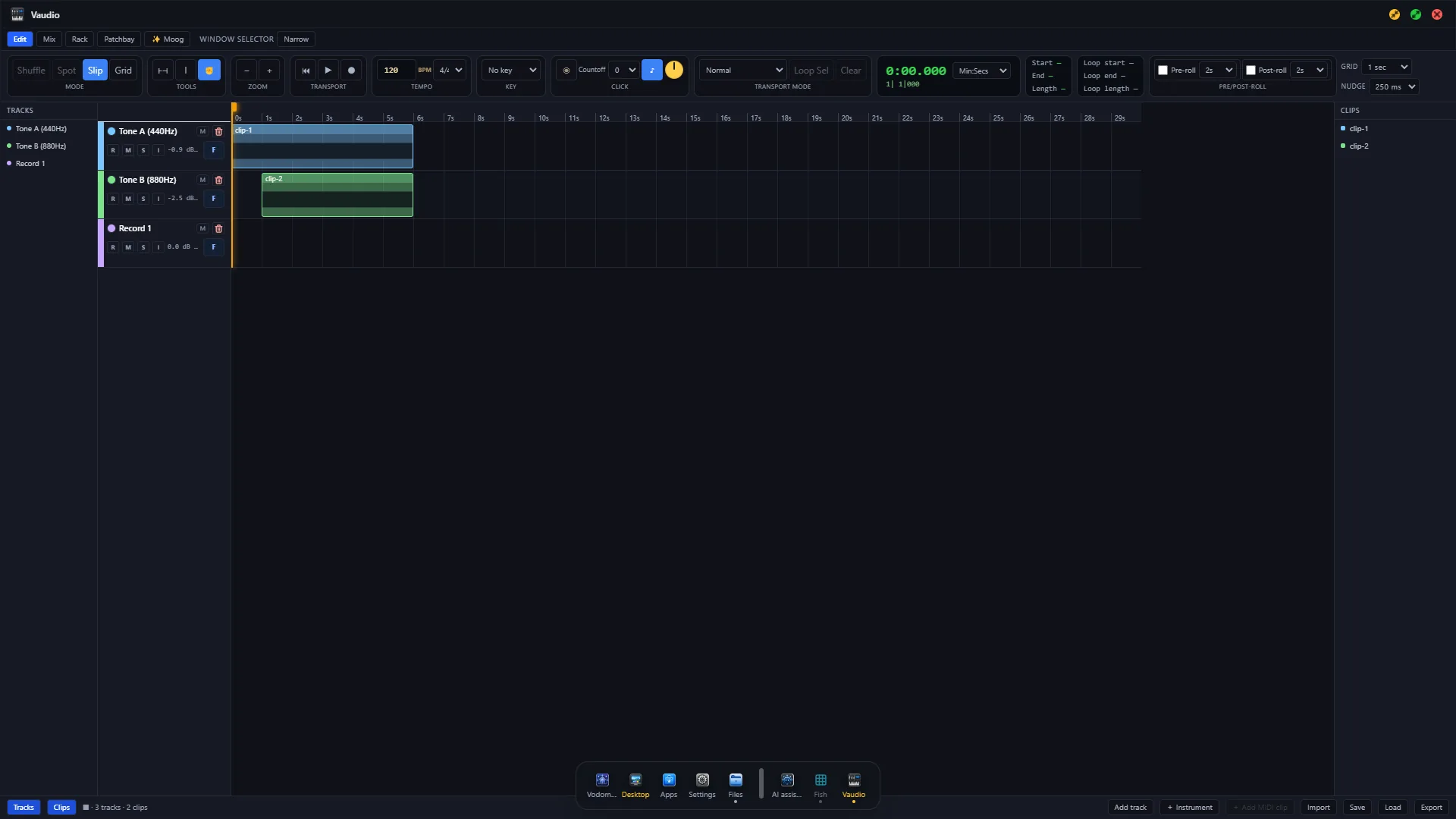Open the Pre-roll 2s duration dropdown

pos(1219,71)
